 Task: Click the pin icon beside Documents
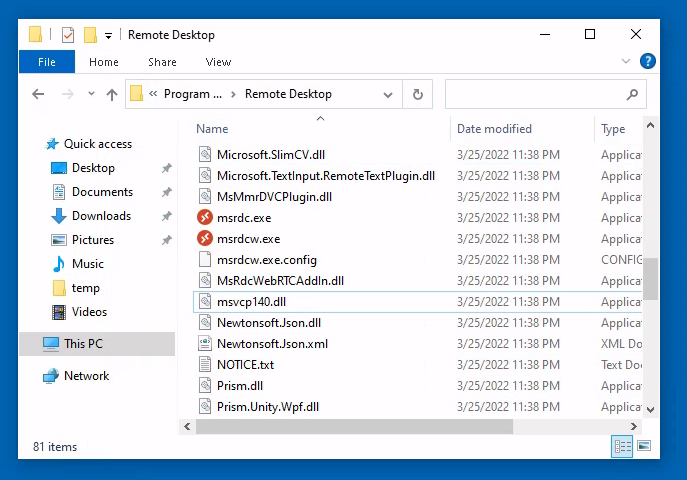pos(166,192)
